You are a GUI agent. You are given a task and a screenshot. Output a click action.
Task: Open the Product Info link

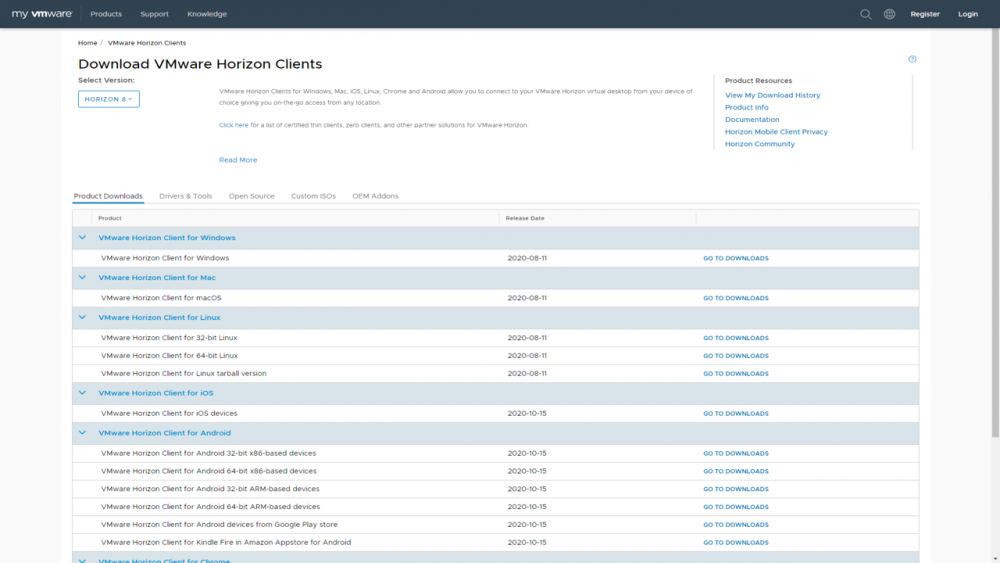746,107
